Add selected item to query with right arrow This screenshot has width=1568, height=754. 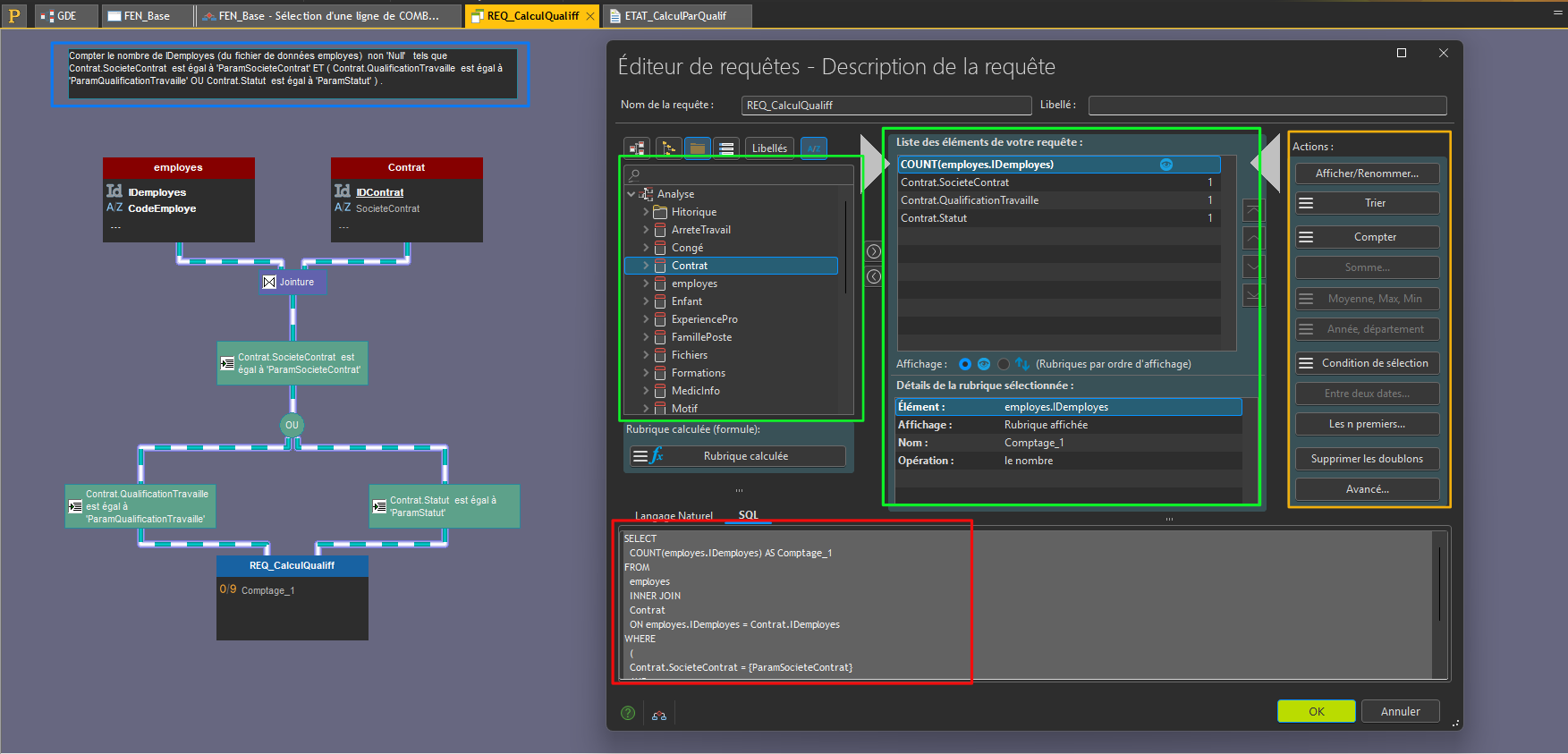pyautogui.click(x=874, y=251)
